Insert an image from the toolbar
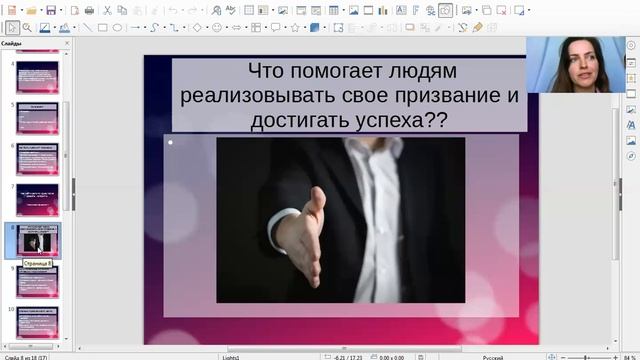Image resolution: width=640 pixels, height=360 pixels. 353,11
